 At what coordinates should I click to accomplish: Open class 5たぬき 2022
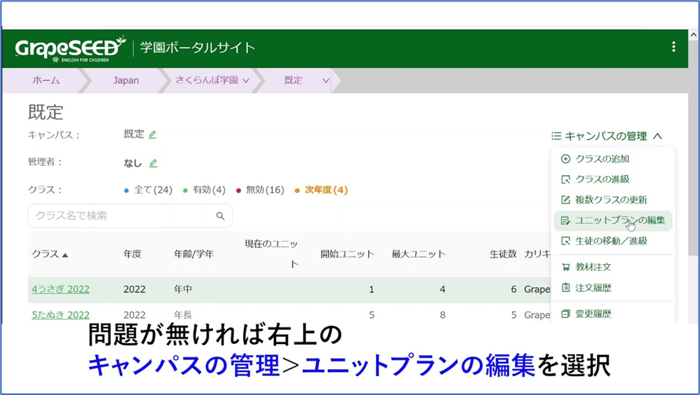click(60, 315)
